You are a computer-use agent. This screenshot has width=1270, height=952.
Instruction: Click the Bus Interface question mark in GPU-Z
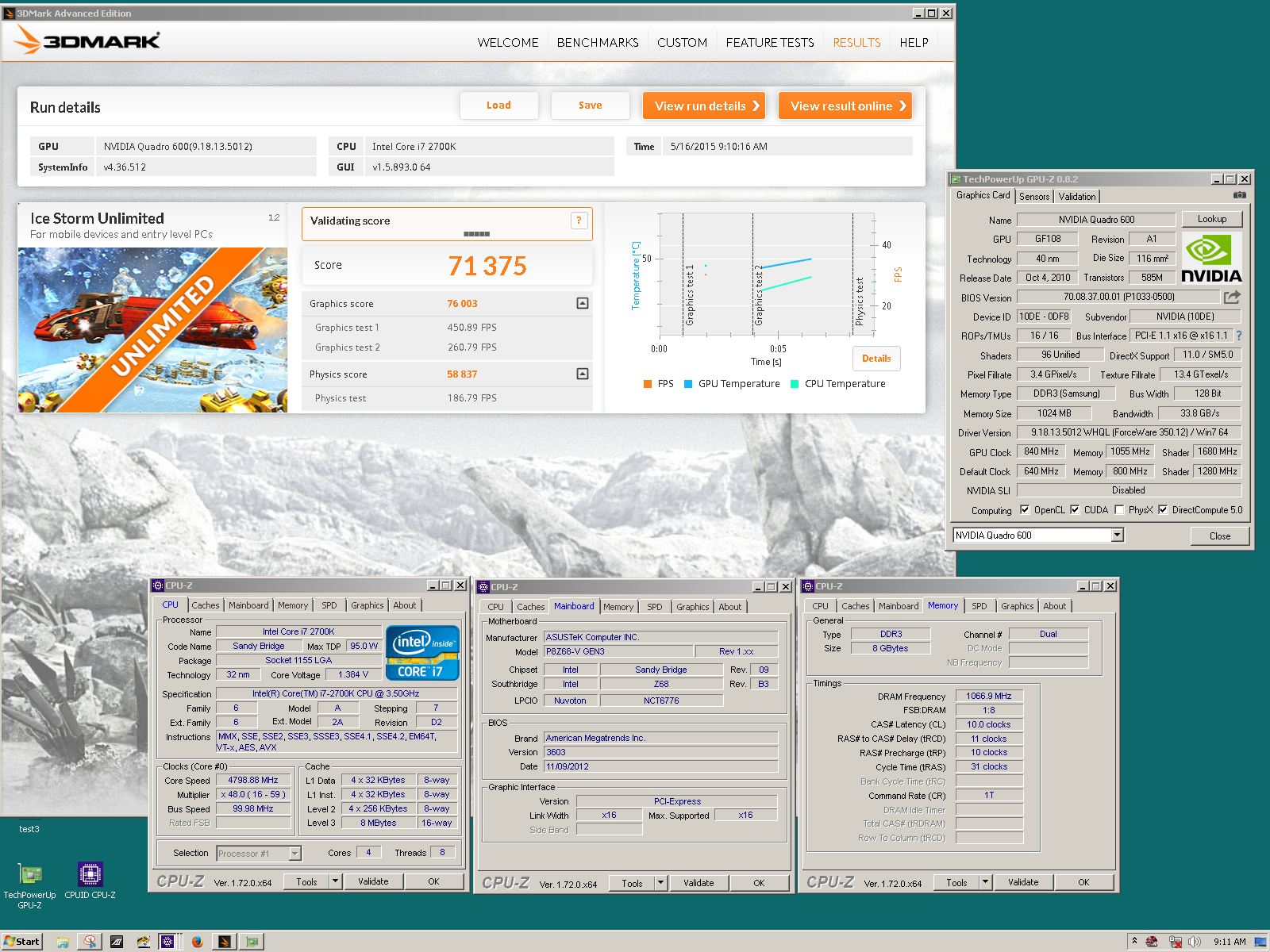[1239, 336]
